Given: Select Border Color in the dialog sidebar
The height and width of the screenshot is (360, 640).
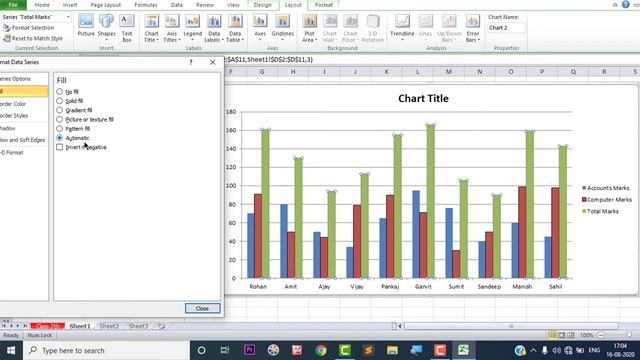Looking at the screenshot, I should 23,104.
